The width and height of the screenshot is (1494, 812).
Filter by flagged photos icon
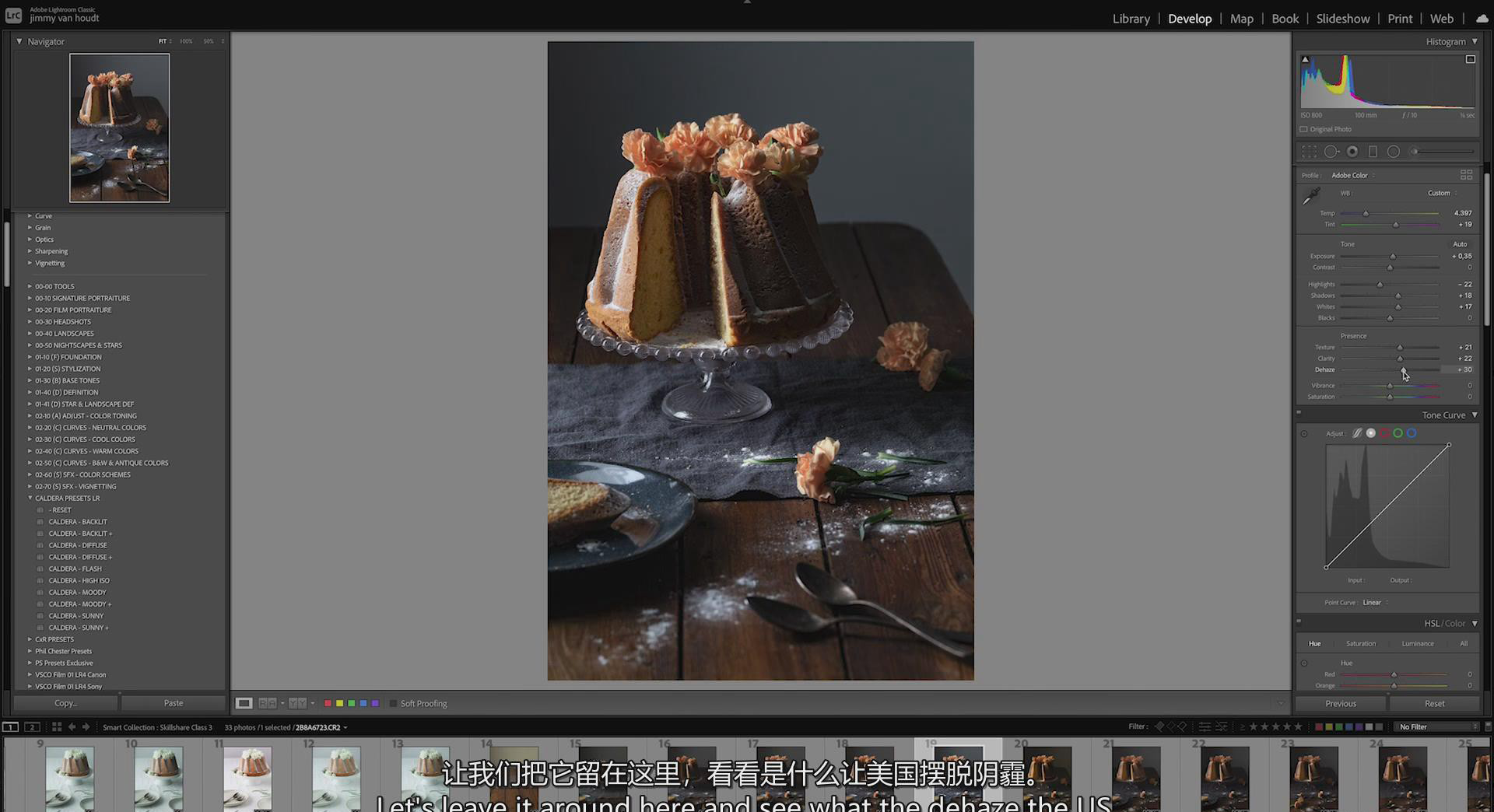pos(1159,726)
